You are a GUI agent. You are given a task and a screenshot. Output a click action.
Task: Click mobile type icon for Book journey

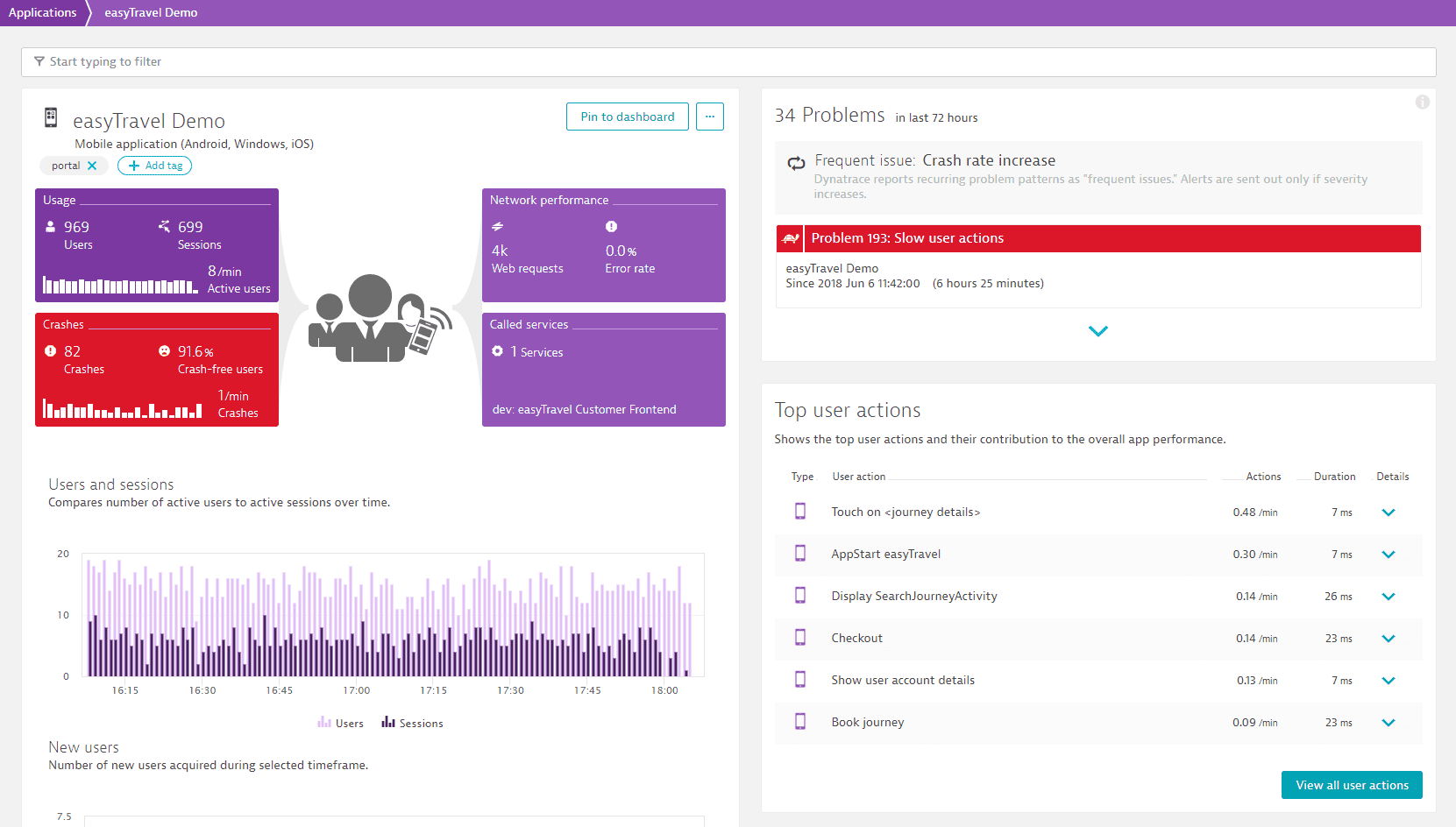800,721
